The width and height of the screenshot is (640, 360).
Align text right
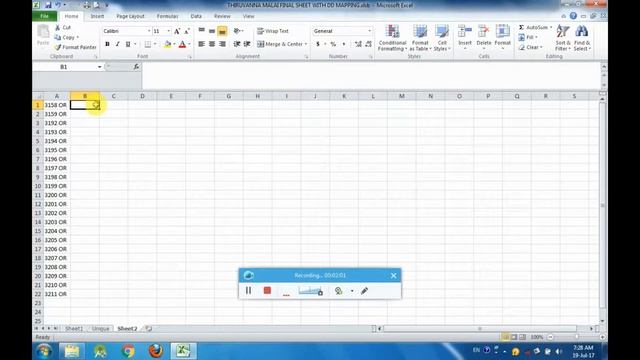tap(222, 44)
